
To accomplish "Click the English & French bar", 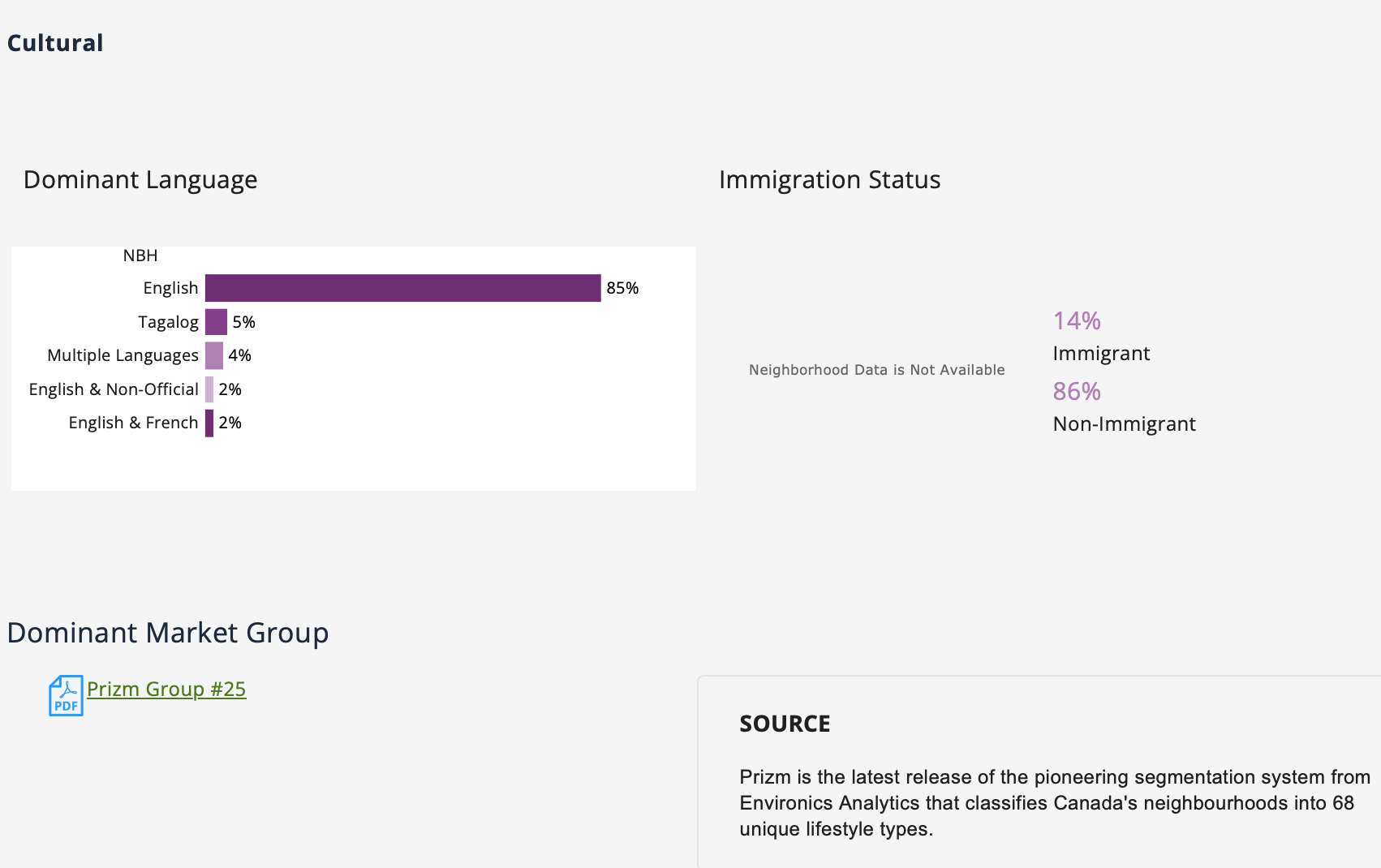I will pos(209,423).
